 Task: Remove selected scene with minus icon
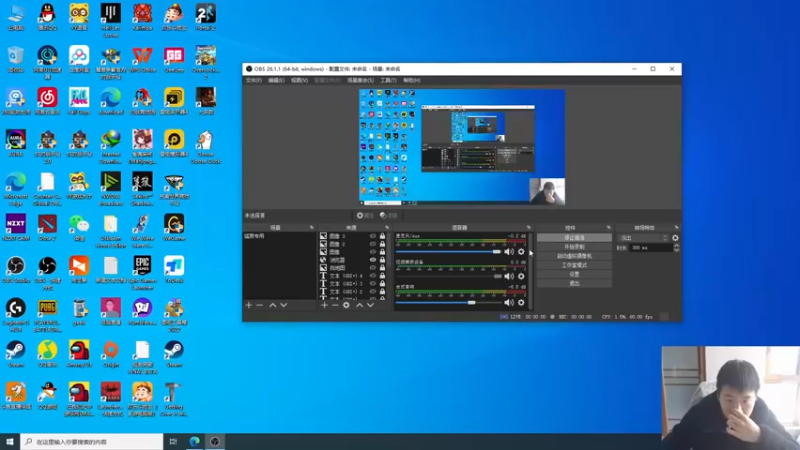pos(260,305)
